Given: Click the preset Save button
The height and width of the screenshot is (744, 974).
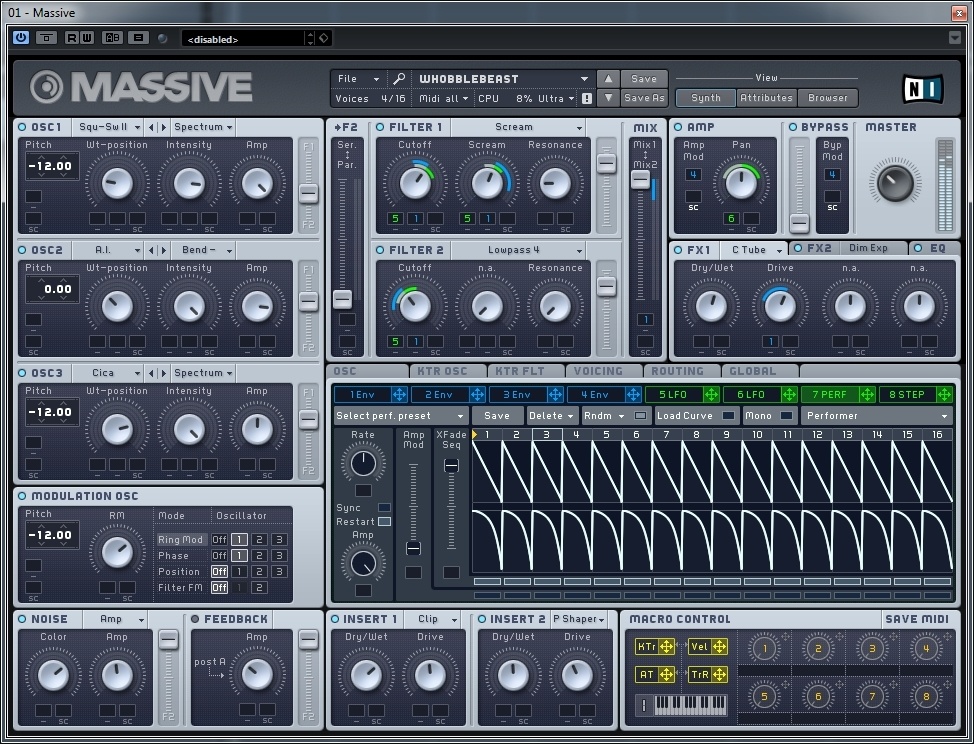Looking at the screenshot, I should pyautogui.click(x=644, y=79).
